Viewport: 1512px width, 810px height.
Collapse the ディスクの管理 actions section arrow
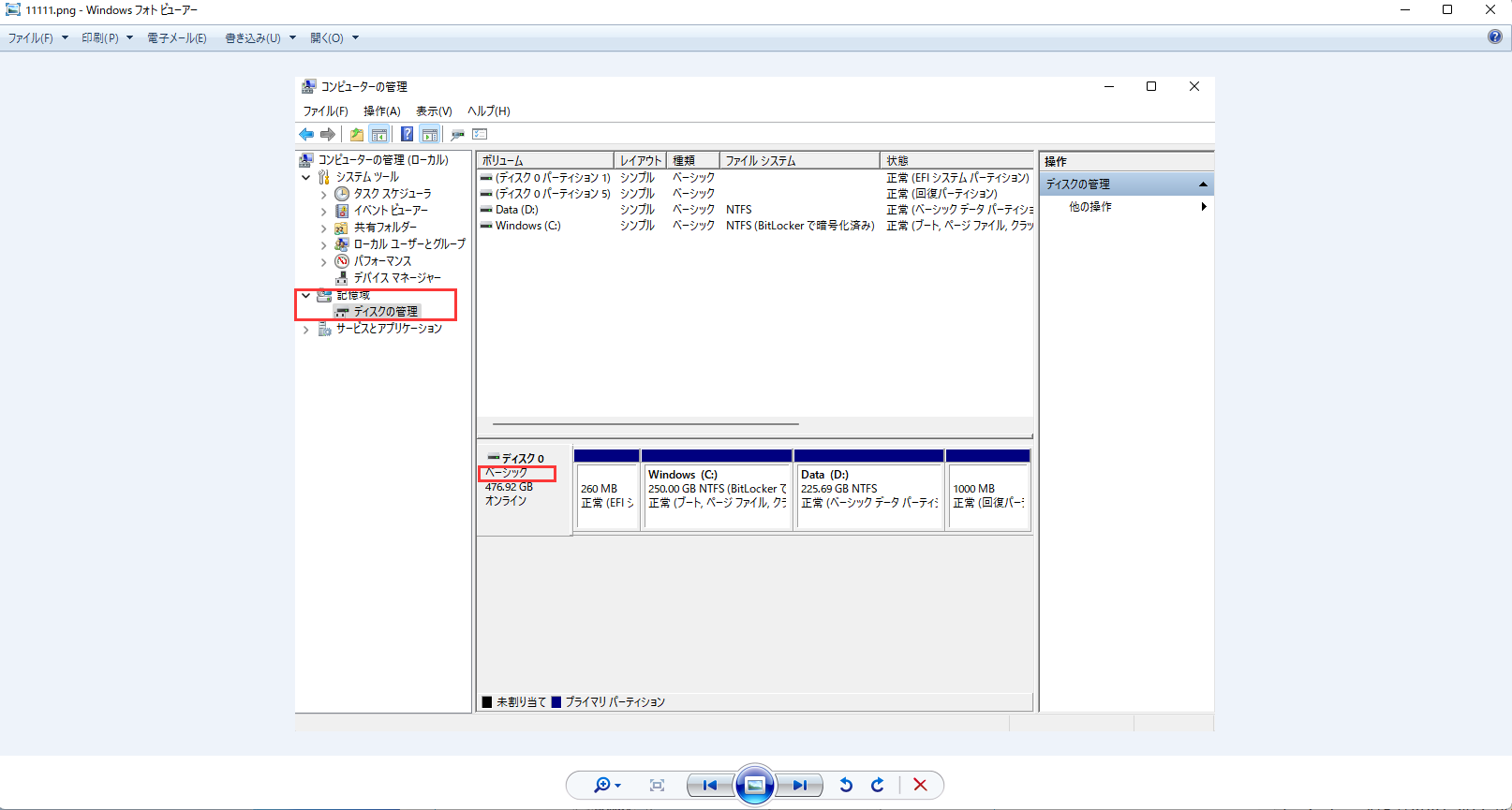coord(1203,184)
